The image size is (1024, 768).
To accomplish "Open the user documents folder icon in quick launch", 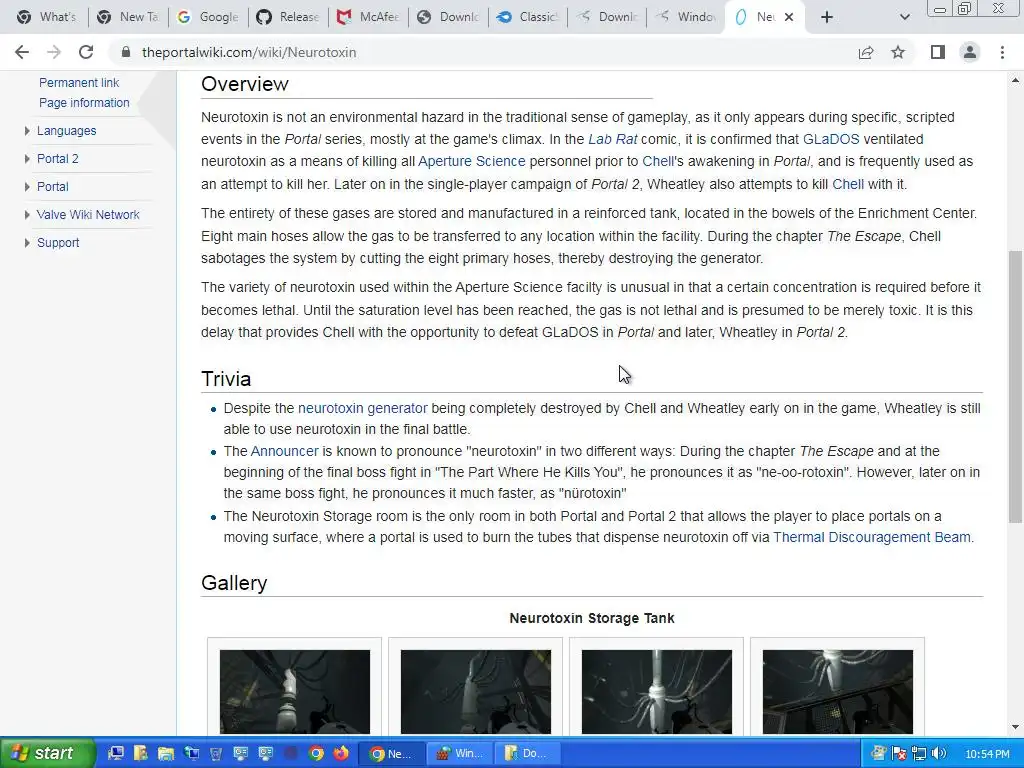I will pos(140,753).
